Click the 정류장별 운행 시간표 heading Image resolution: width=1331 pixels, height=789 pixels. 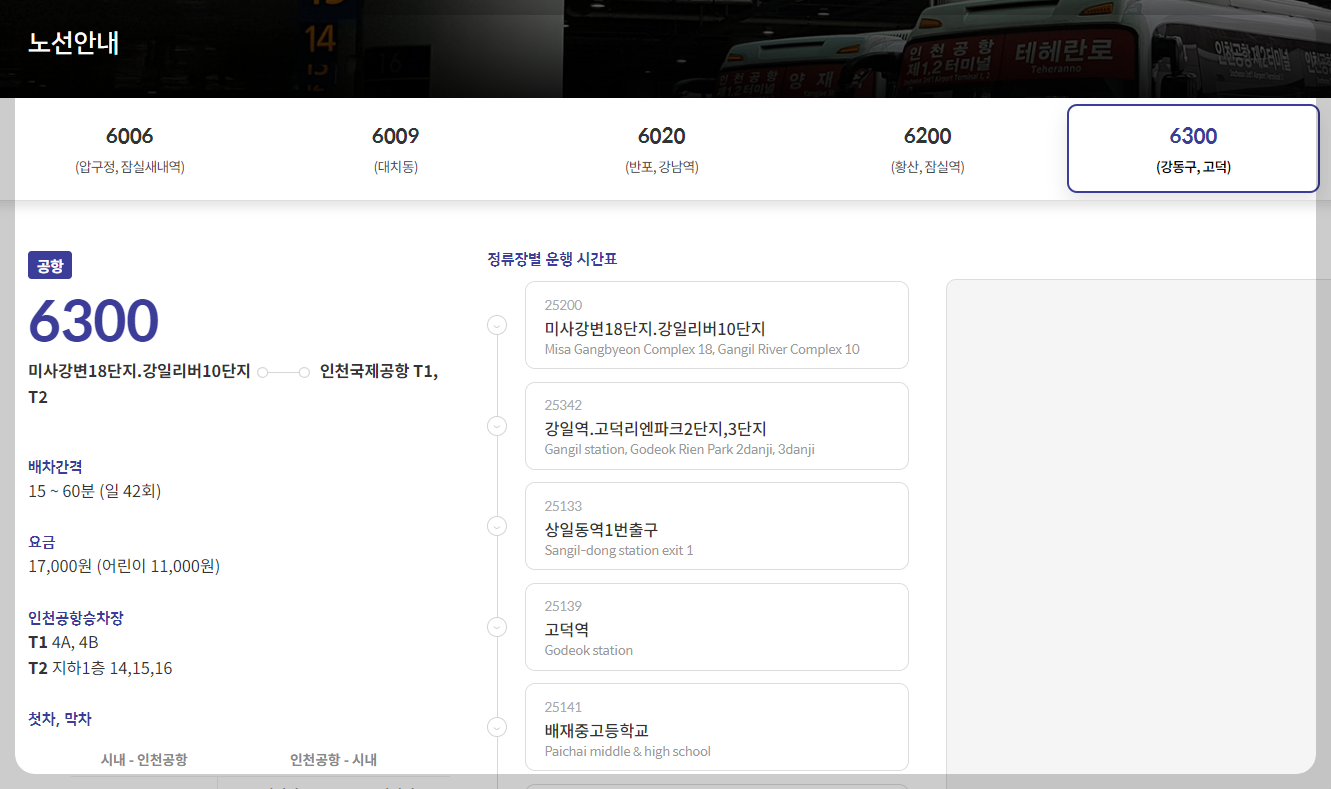(552, 259)
